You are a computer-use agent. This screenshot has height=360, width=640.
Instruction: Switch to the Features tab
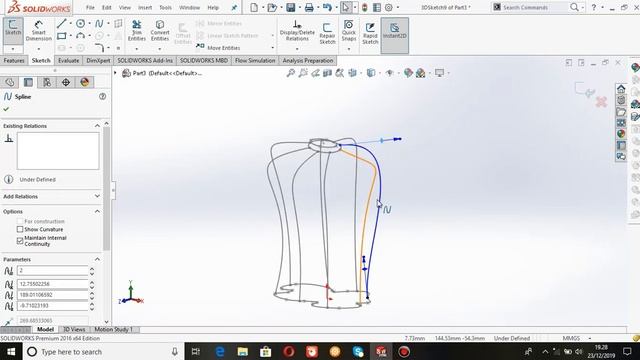pos(14,60)
